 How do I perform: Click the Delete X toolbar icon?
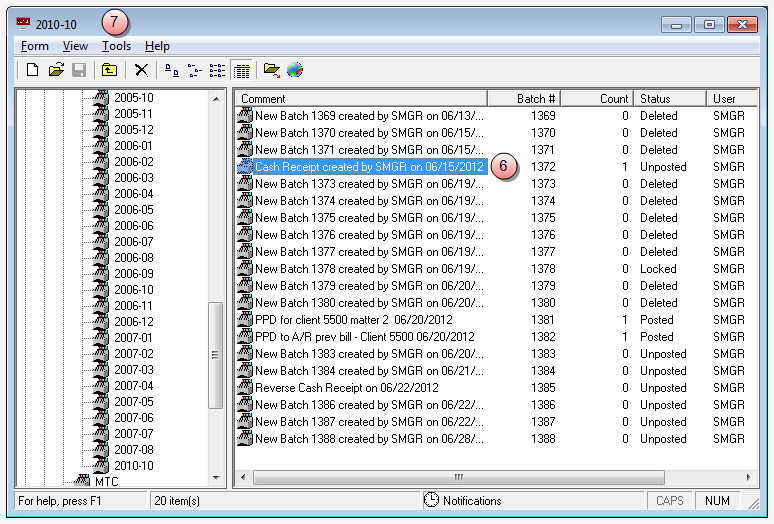tap(141, 70)
